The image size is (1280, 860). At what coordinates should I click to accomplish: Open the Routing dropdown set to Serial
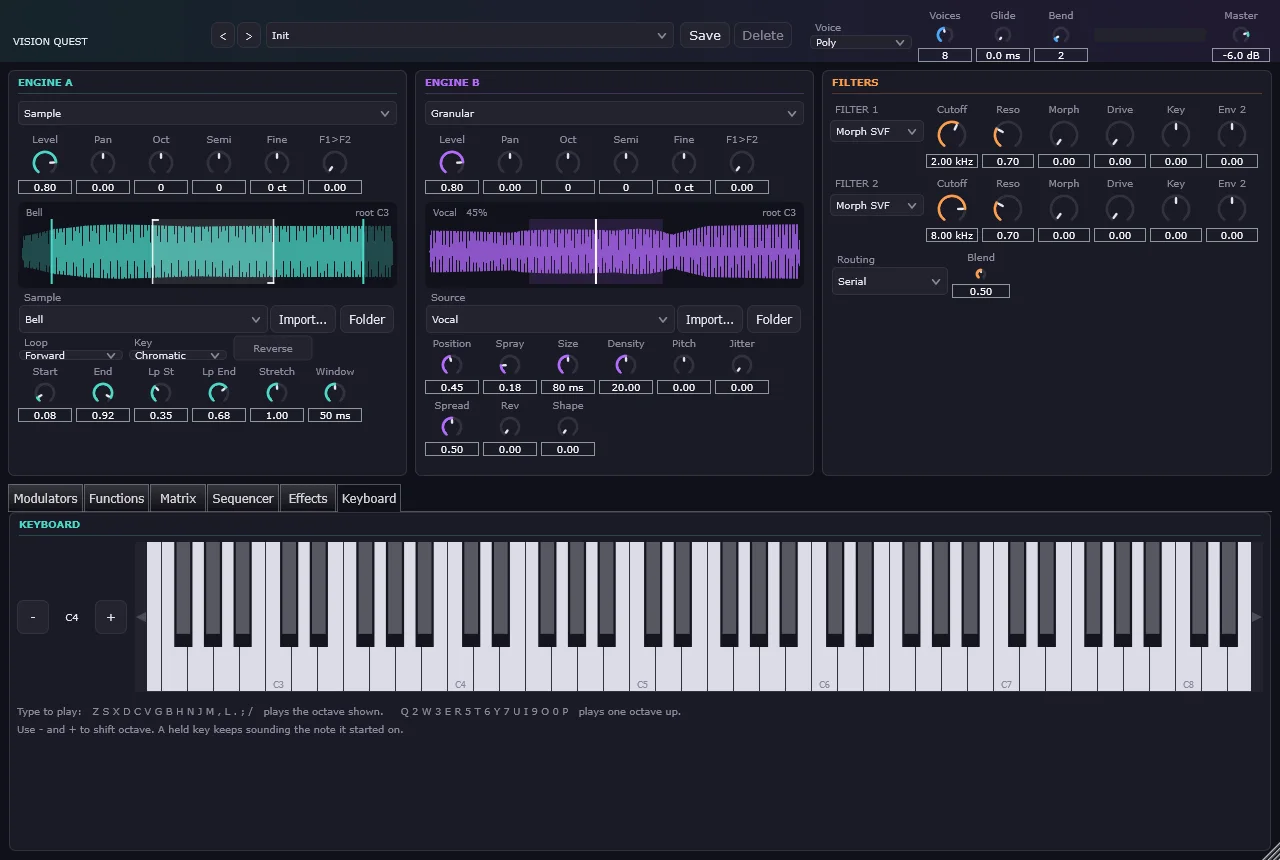tap(889, 281)
